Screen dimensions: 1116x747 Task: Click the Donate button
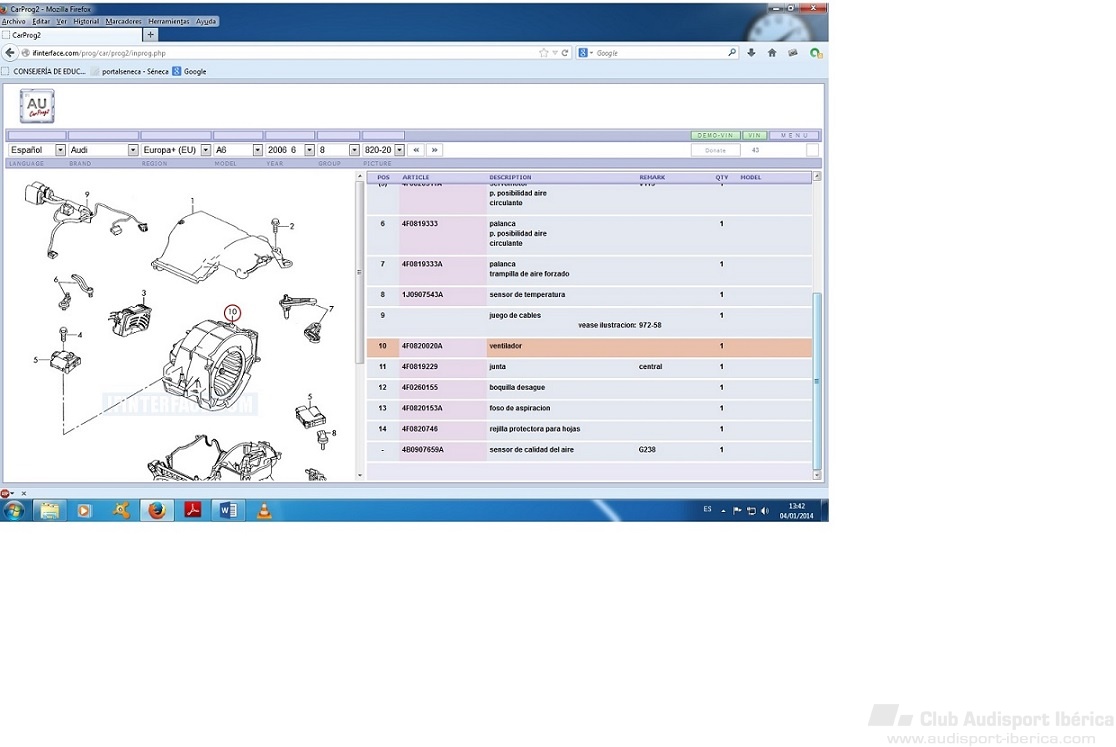[x=715, y=150]
